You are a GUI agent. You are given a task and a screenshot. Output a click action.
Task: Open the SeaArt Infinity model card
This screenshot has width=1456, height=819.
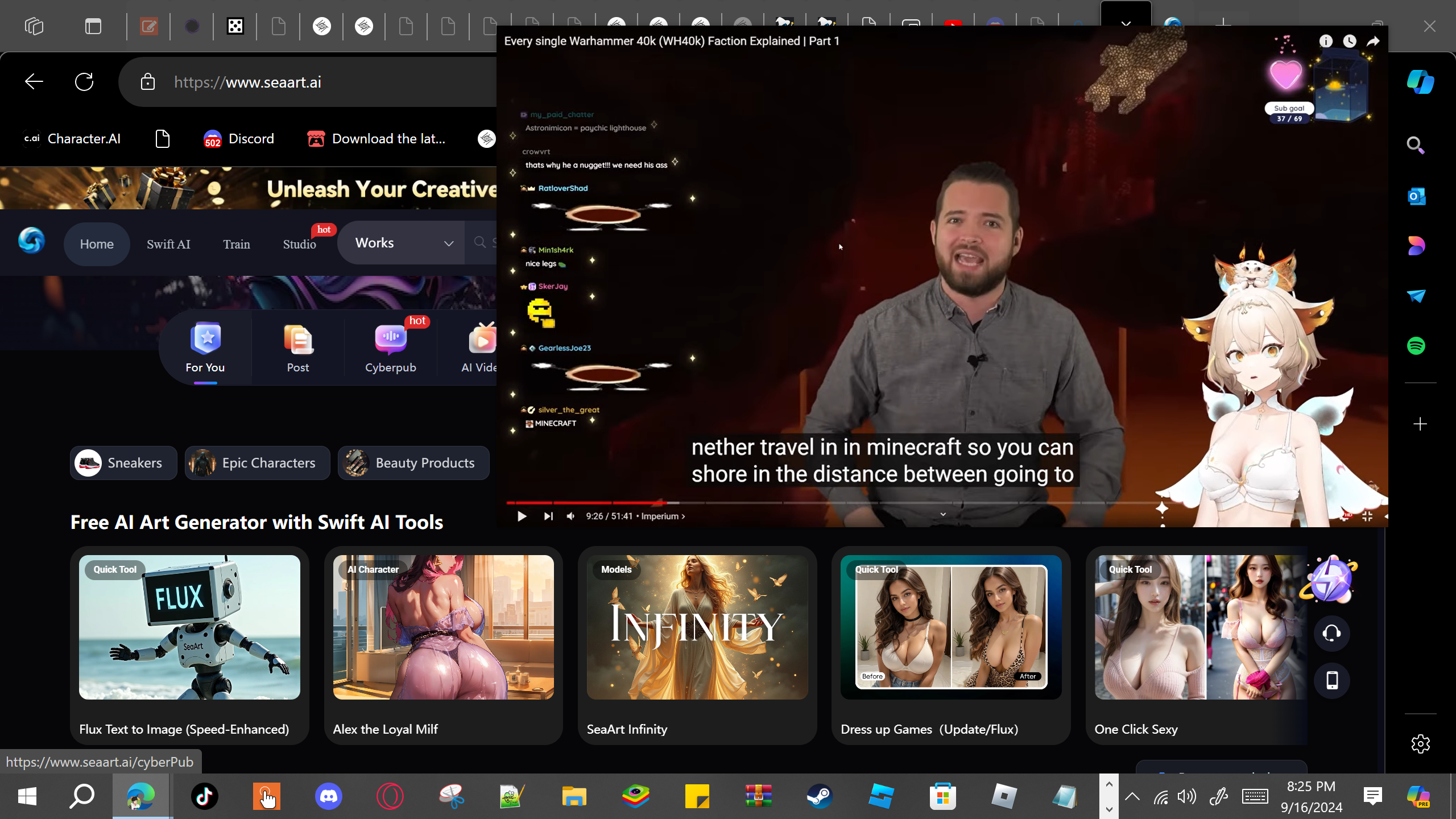697,646
